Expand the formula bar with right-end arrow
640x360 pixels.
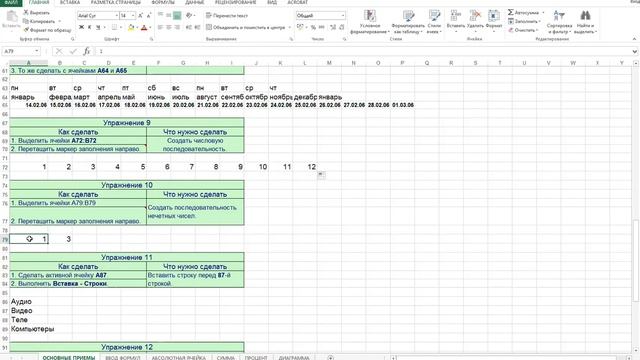(x=635, y=51)
